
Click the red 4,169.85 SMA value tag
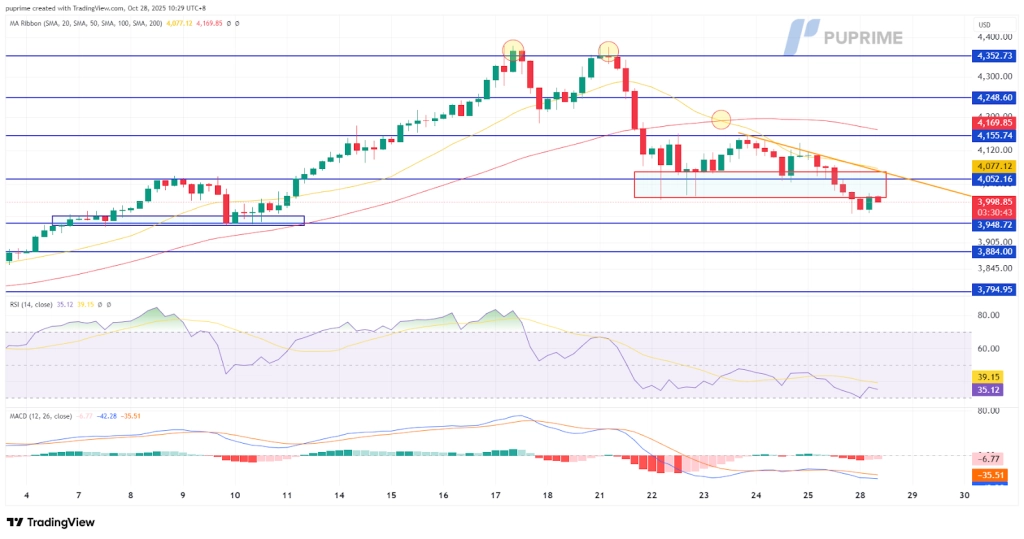[994, 123]
